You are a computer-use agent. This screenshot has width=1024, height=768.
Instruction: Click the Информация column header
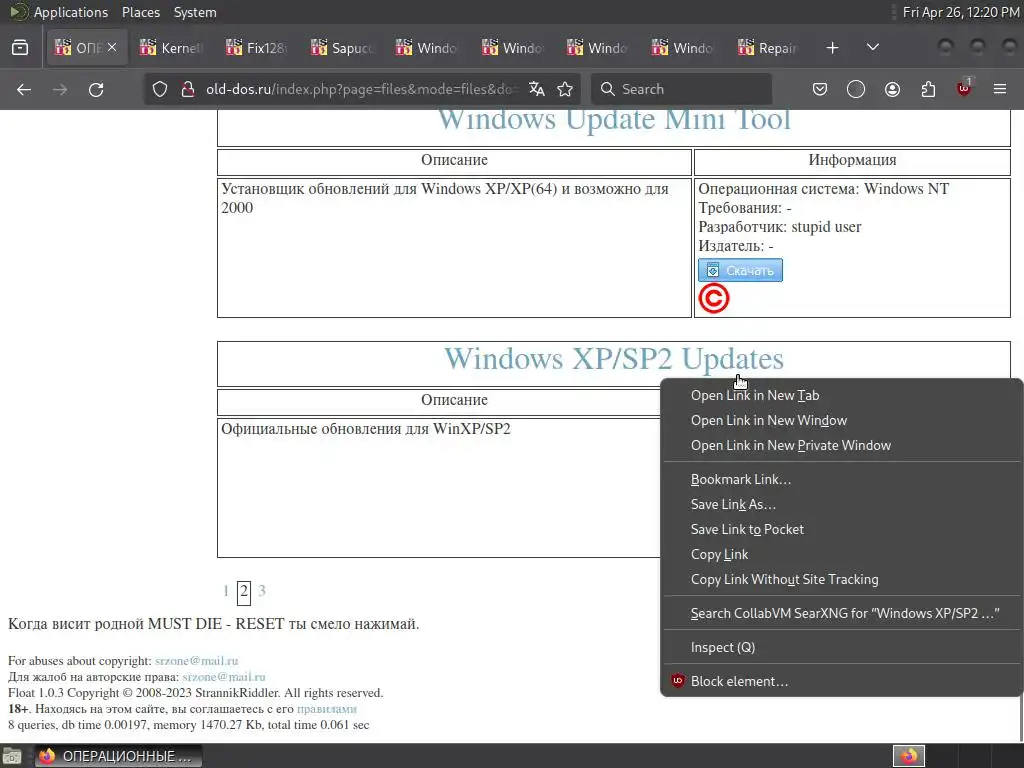(852, 160)
